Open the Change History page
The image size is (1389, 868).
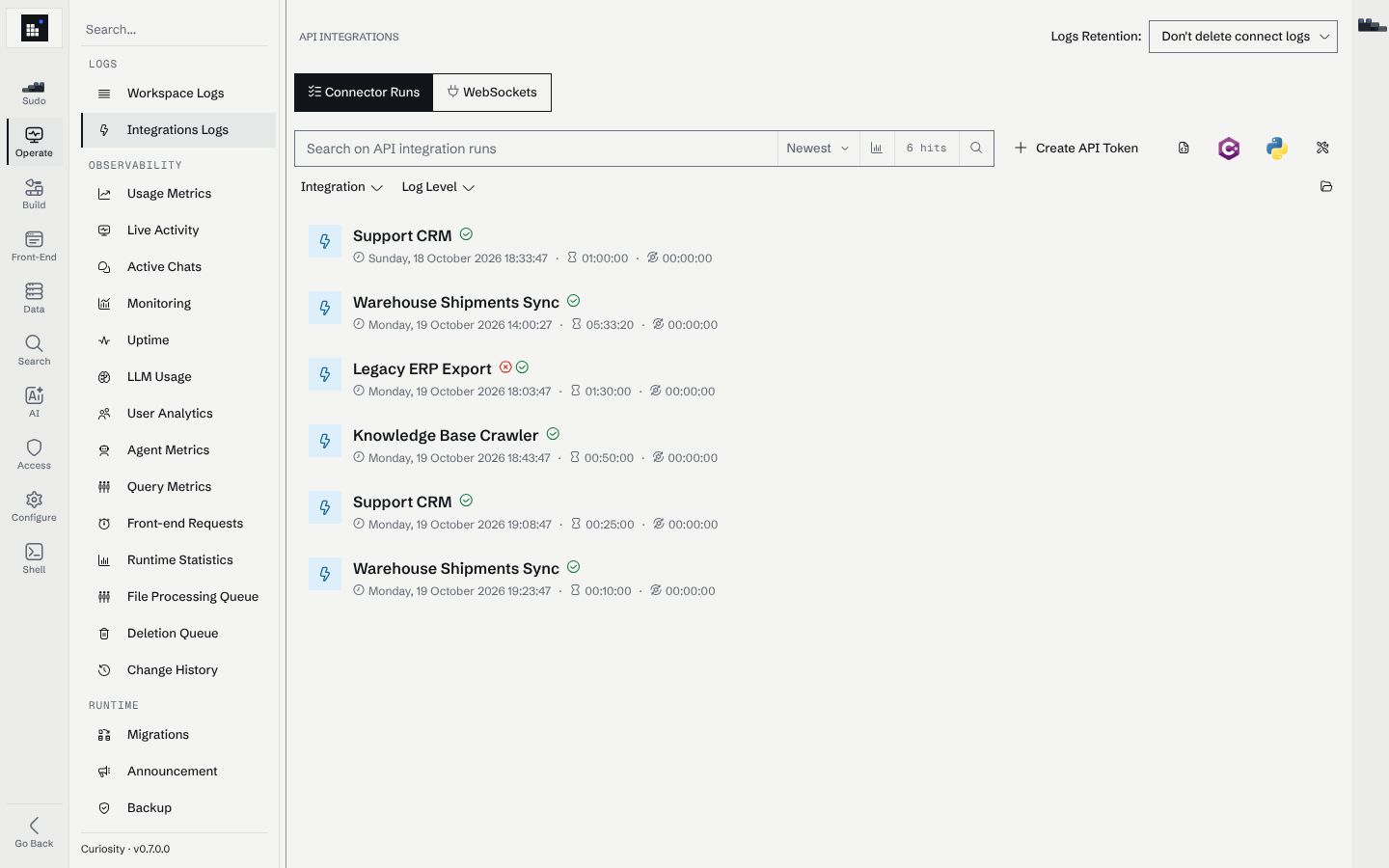coord(178,670)
